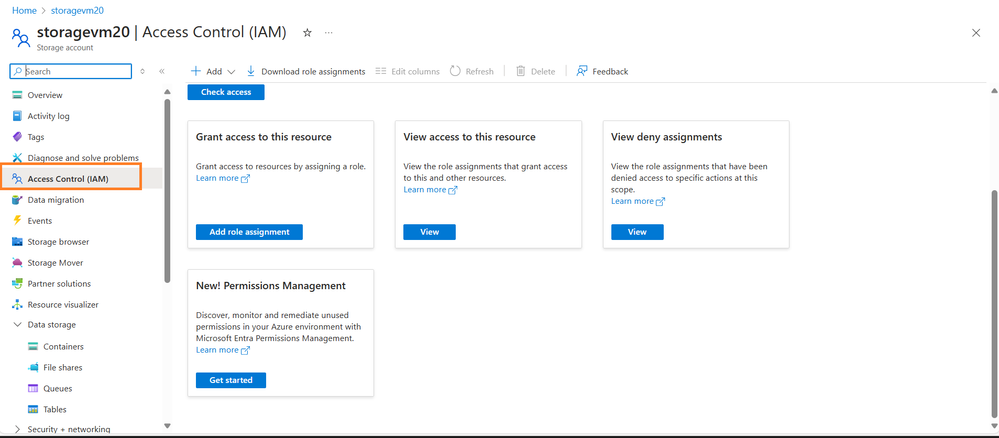
Task: Toggle the sidebar sort up-down arrows
Action: coord(142,71)
